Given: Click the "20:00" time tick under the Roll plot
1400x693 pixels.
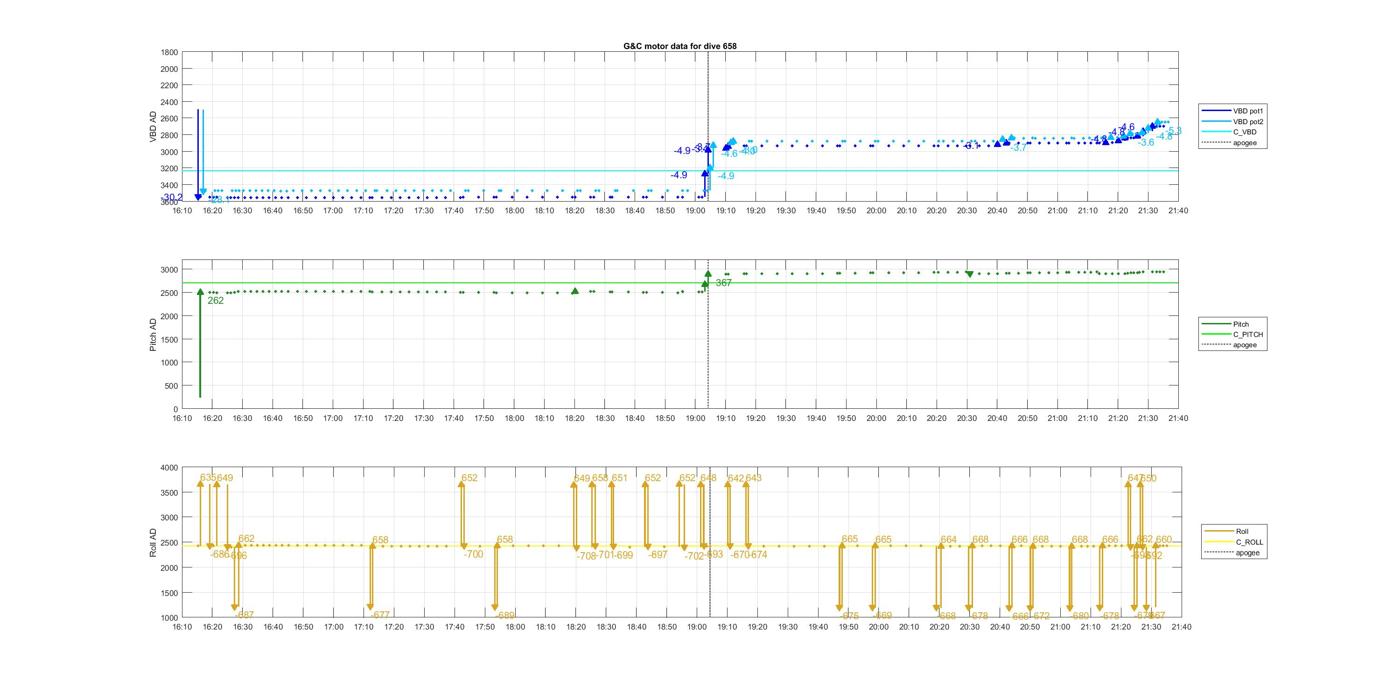Looking at the screenshot, I should [878, 627].
